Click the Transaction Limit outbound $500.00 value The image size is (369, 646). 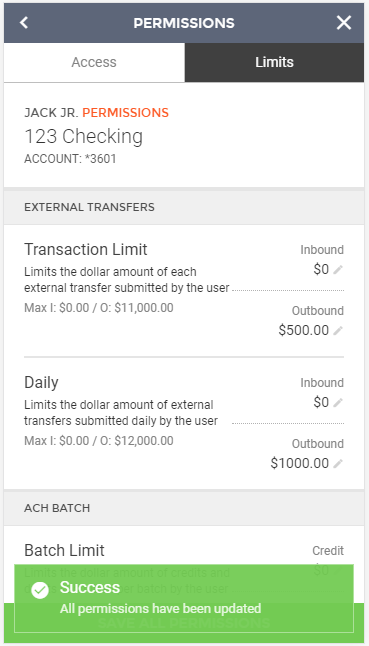pyautogui.click(x=304, y=330)
